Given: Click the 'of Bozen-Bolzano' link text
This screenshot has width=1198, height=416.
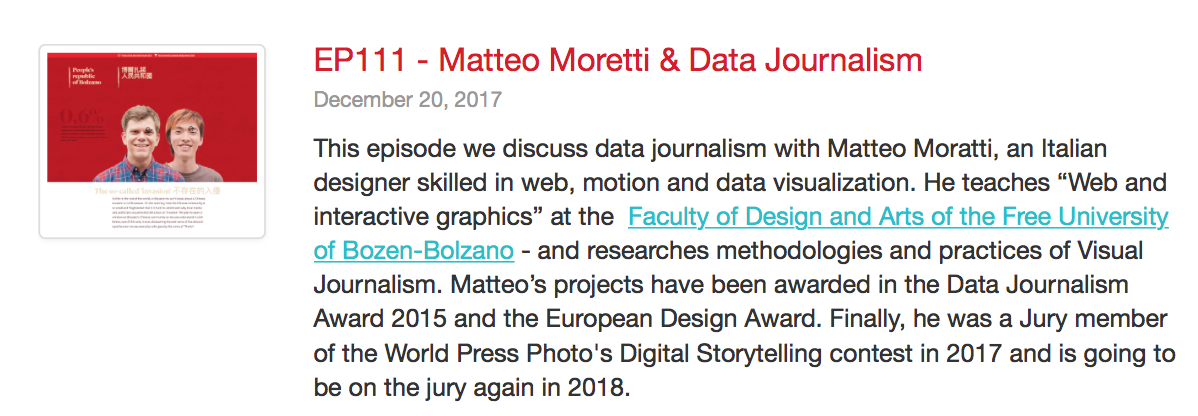Looking at the screenshot, I should 414,249.
